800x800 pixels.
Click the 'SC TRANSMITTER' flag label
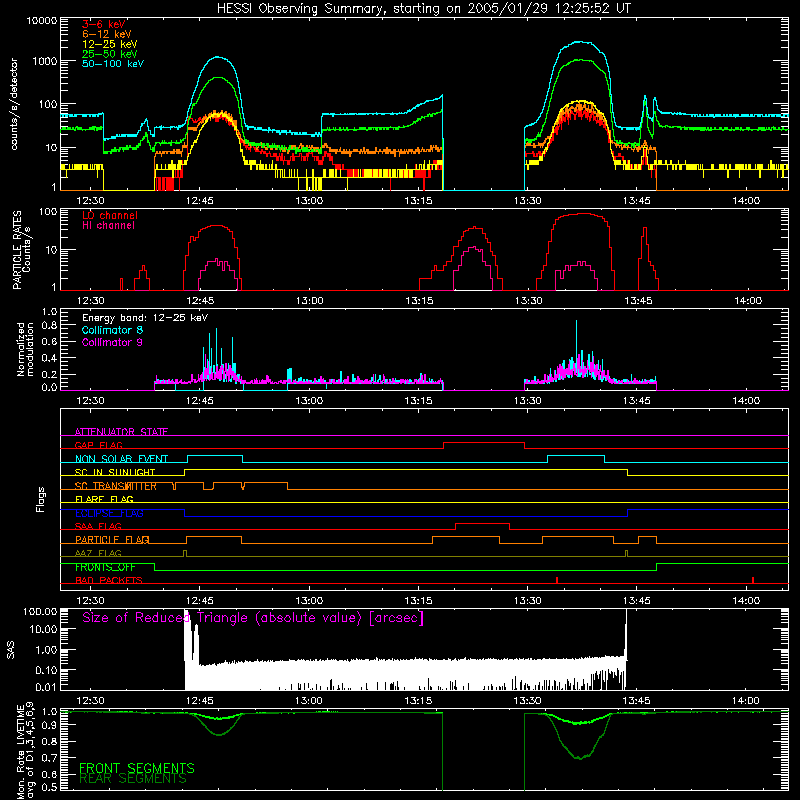[x=116, y=486]
